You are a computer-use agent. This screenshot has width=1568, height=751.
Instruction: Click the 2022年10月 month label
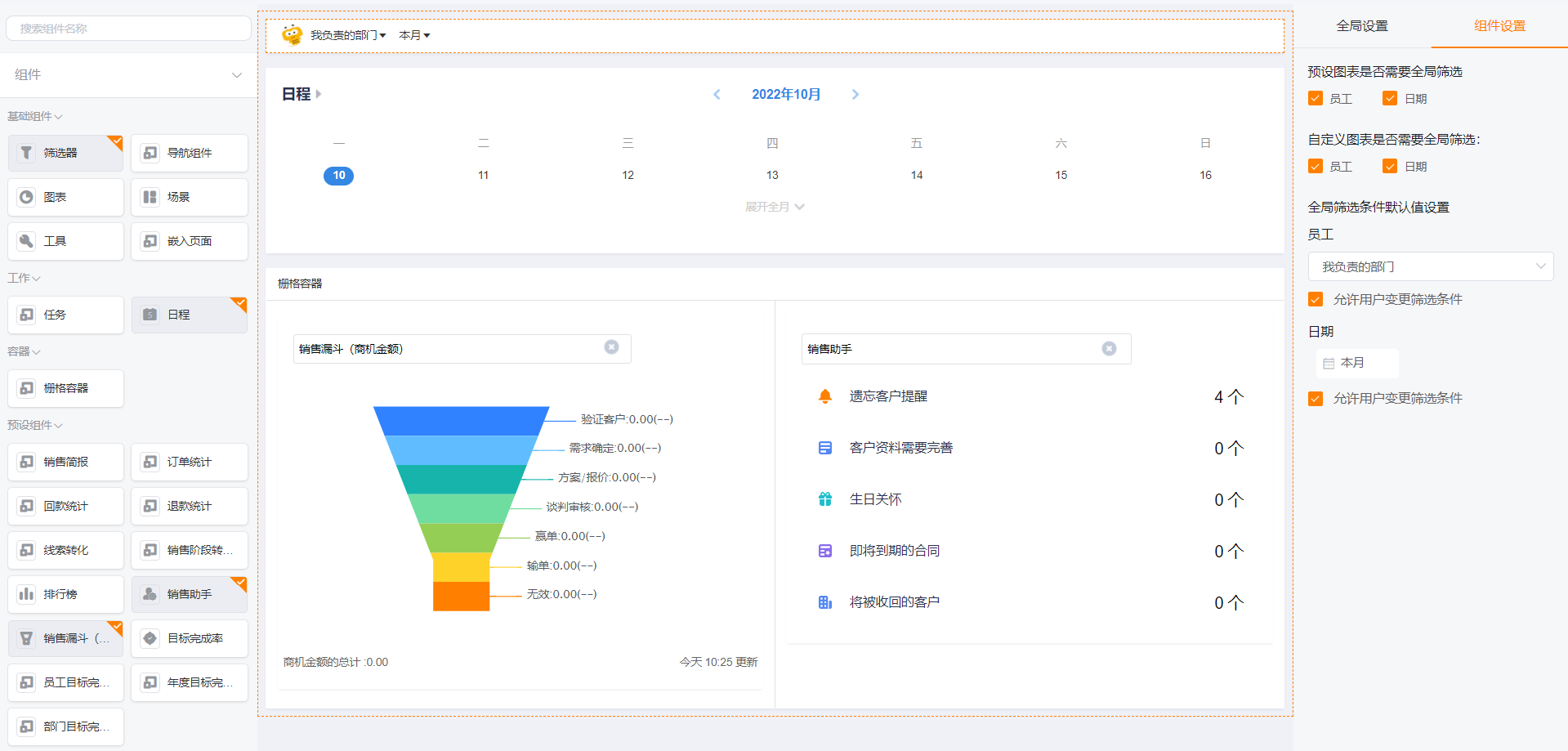(x=786, y=95)
